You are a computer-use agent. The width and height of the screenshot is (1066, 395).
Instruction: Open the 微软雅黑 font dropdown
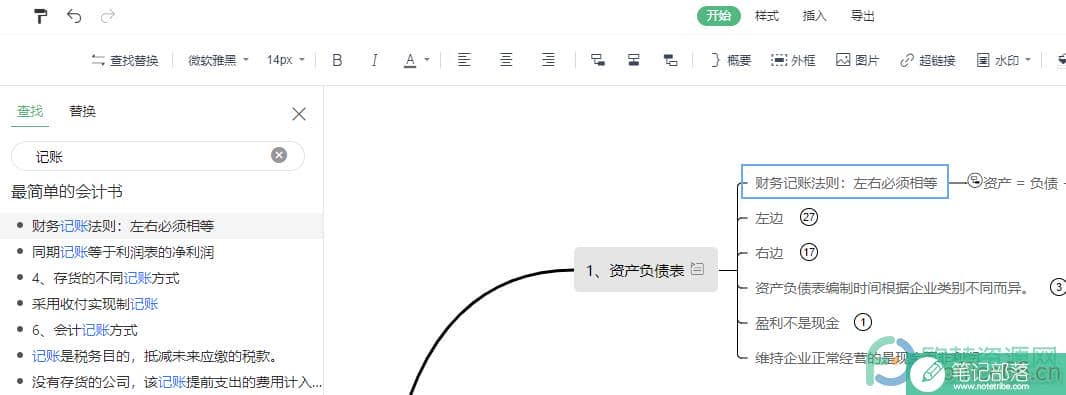pyautogui.click(x=218, y=61)
